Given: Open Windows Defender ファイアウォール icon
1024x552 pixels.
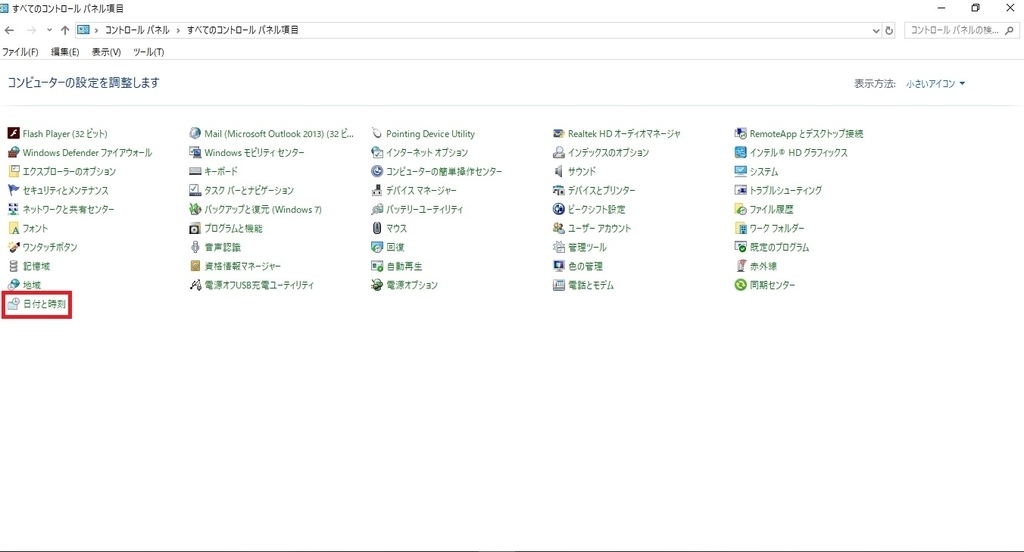Looking at the screenshot, I should coord(13,152).
